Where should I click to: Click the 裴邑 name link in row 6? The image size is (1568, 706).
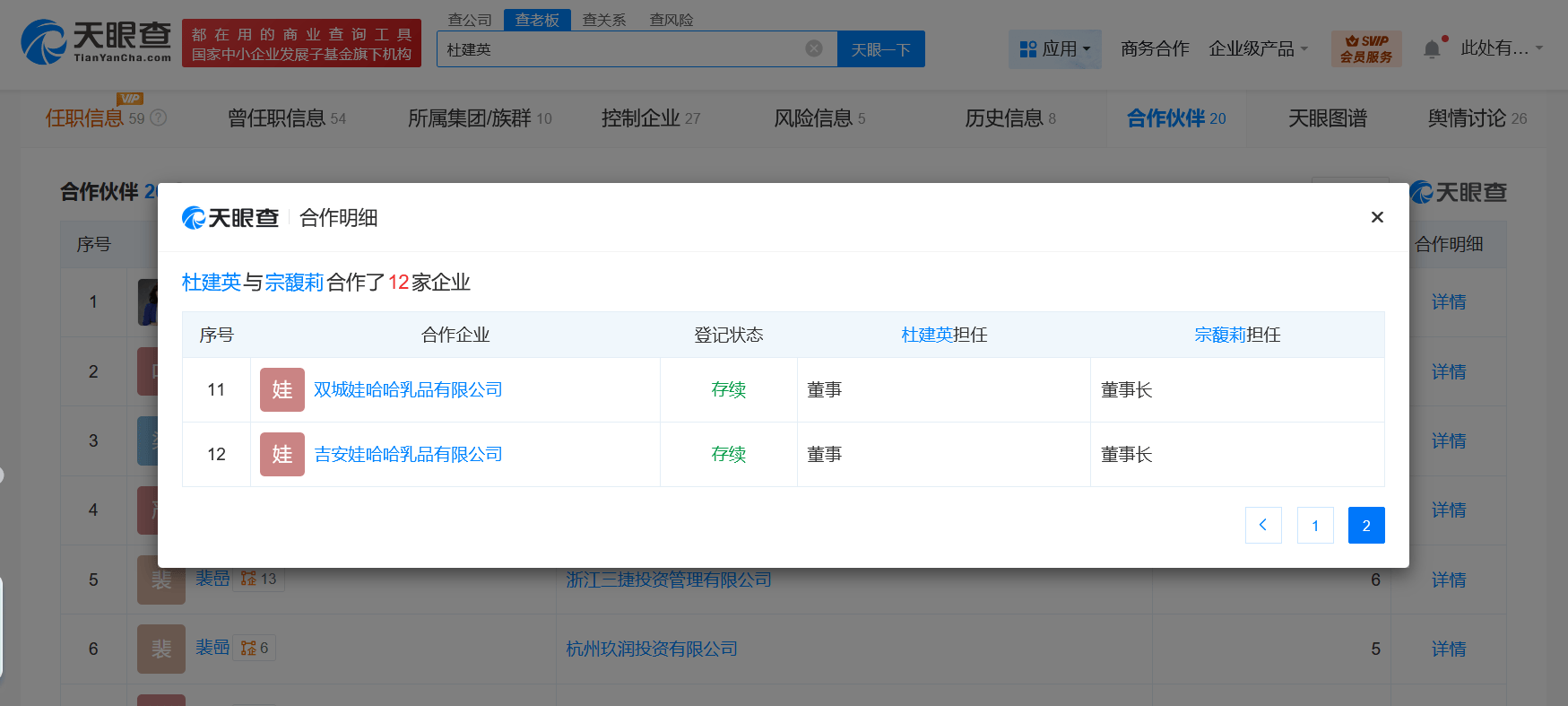coord(212,647)
